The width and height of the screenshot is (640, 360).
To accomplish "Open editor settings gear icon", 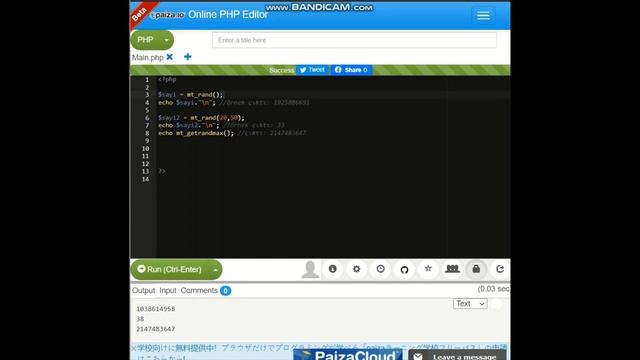I will (x=356, y=269).
